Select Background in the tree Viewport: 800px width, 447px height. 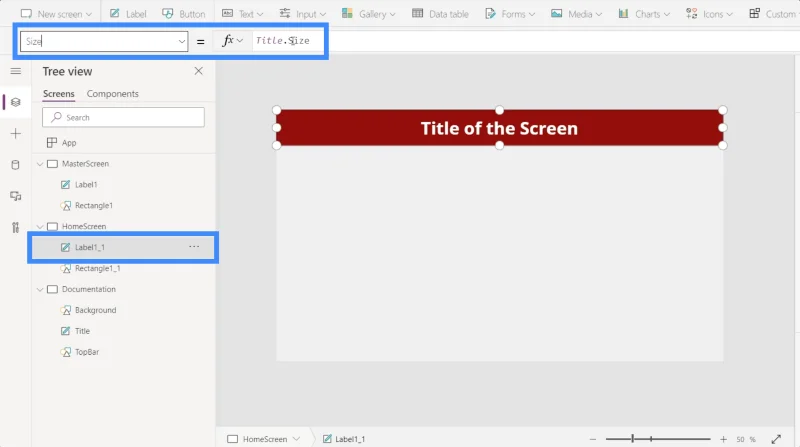95,310
